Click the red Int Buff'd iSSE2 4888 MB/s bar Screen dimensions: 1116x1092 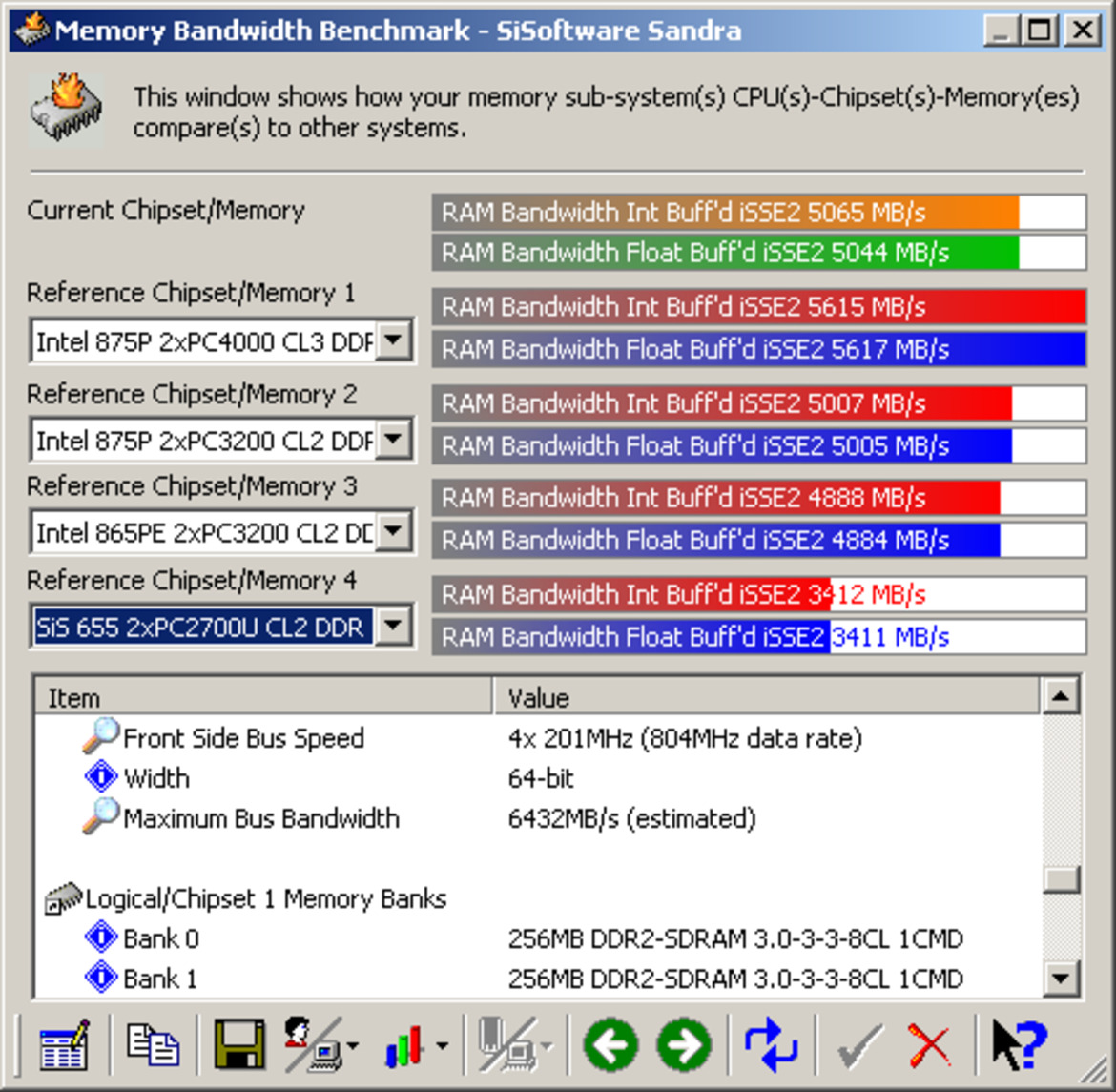coord(758,498)
